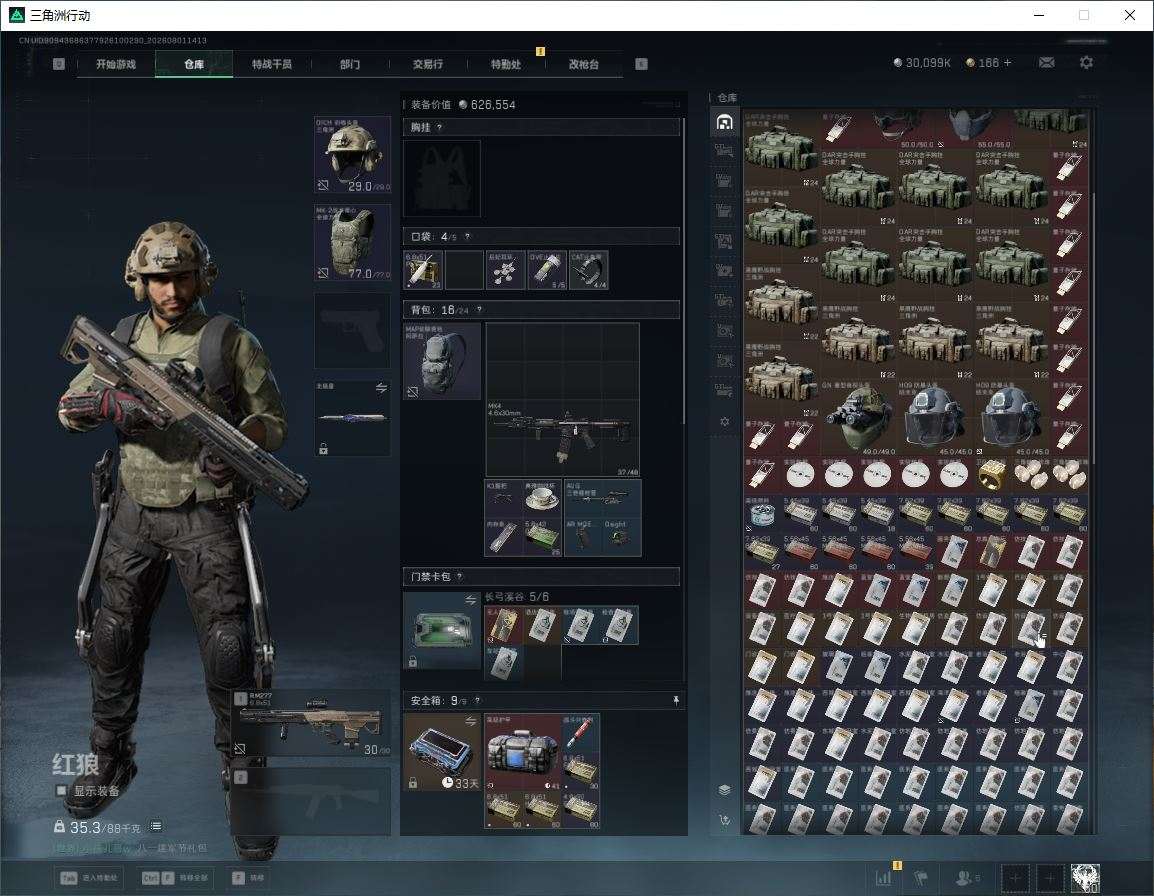Swap the melee knife slot item
The width and height of the screenshot is (1154, 896).
click(x=381, y=388)
